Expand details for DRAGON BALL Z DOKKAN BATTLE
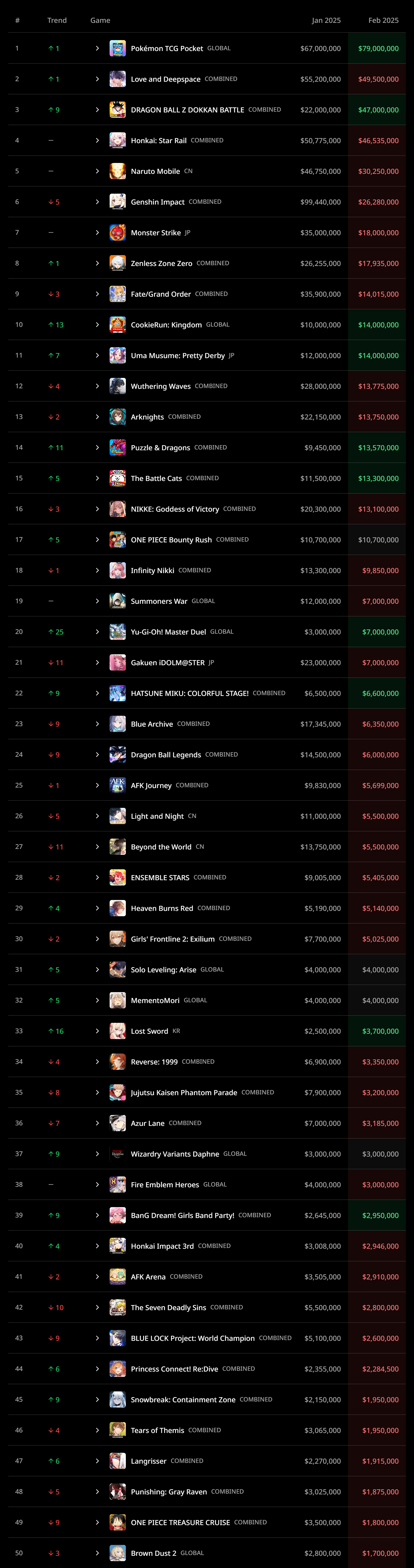414x1568 pixels. pyautogui.click(x=97, y=110)
